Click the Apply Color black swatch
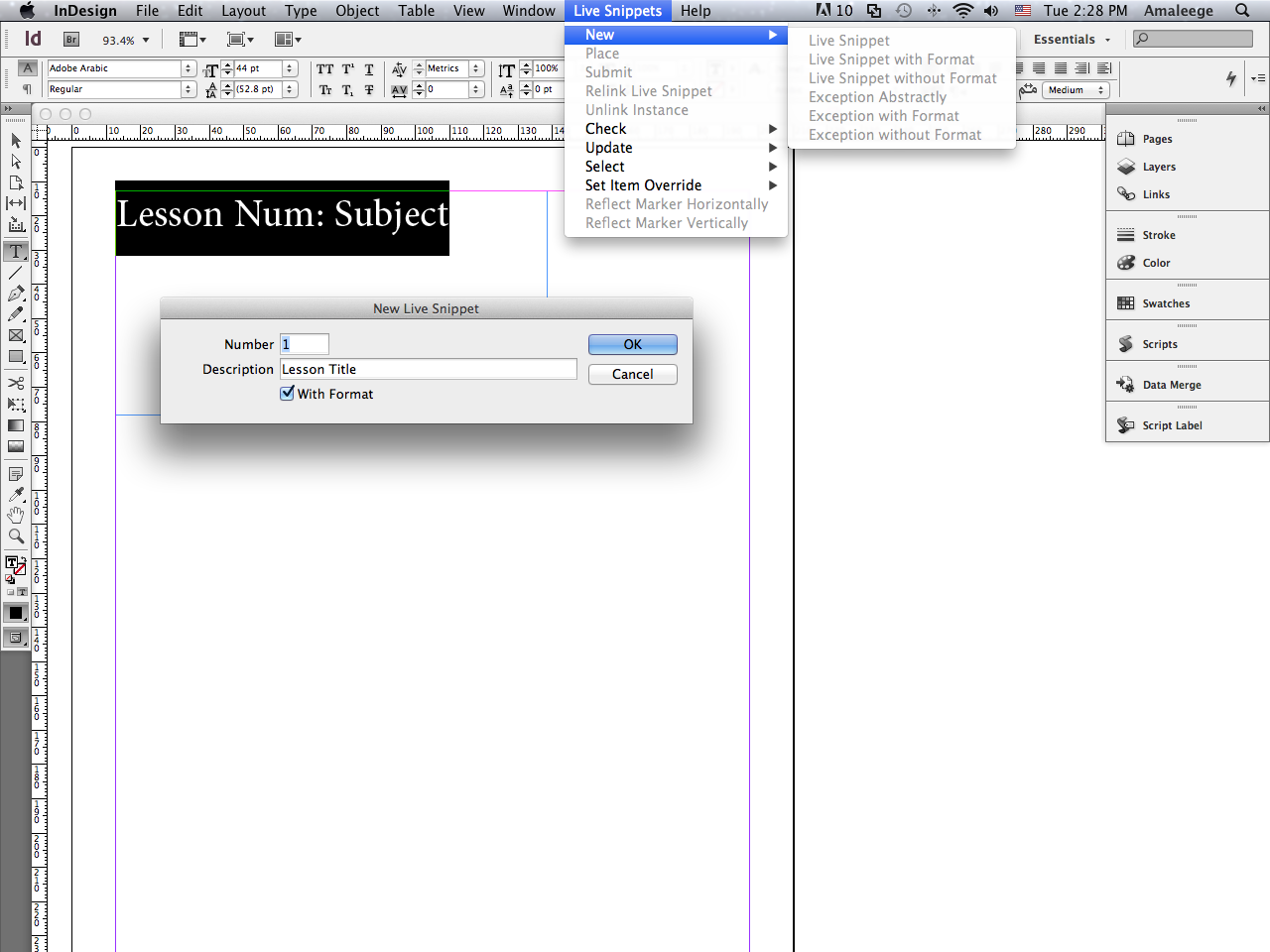Image resolution: width=1270 pixels, height=952 pixels. 16,613
